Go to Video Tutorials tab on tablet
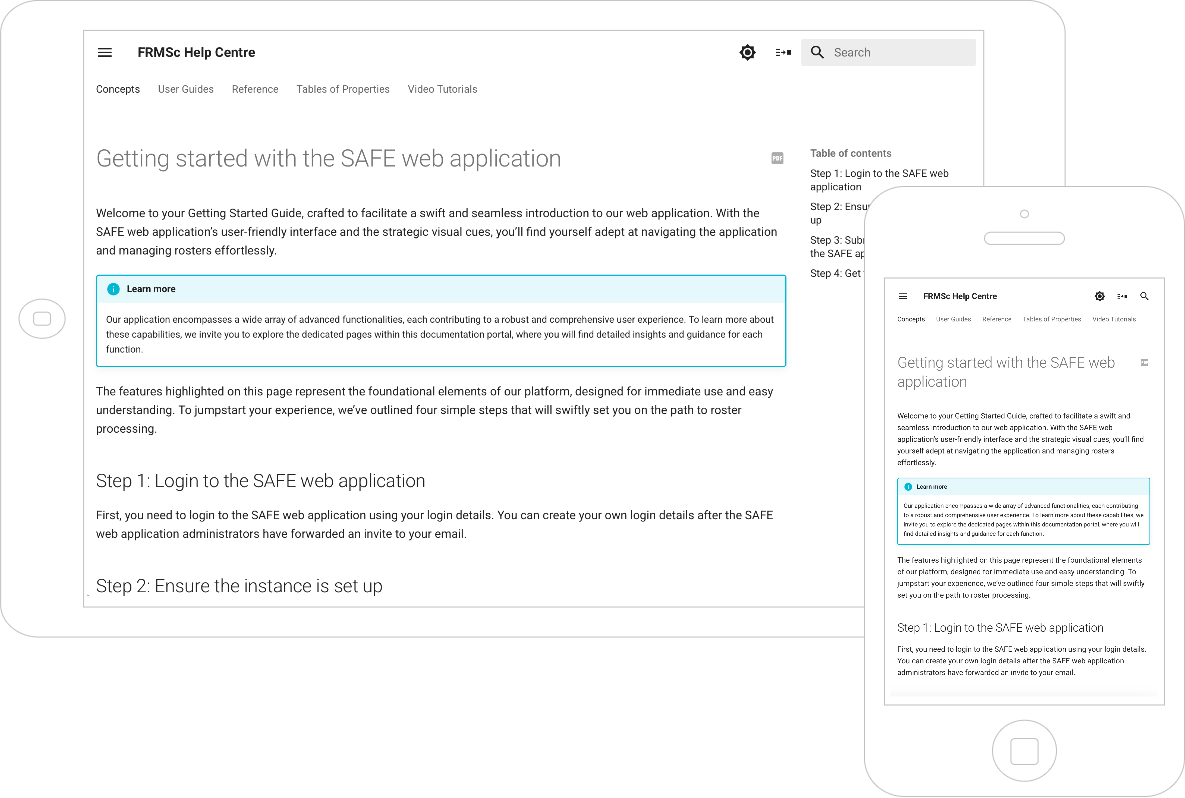Screen dimensions: 1185x798 (x=442, y=89)
